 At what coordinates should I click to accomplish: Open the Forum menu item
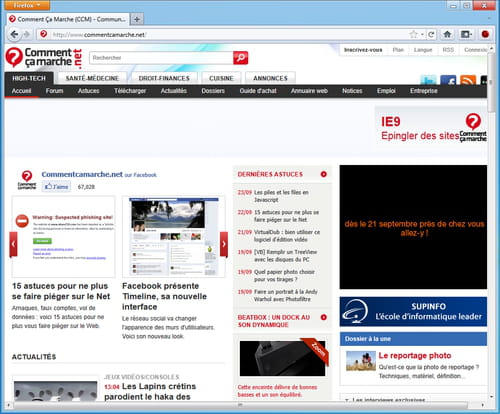coord(54,91)
